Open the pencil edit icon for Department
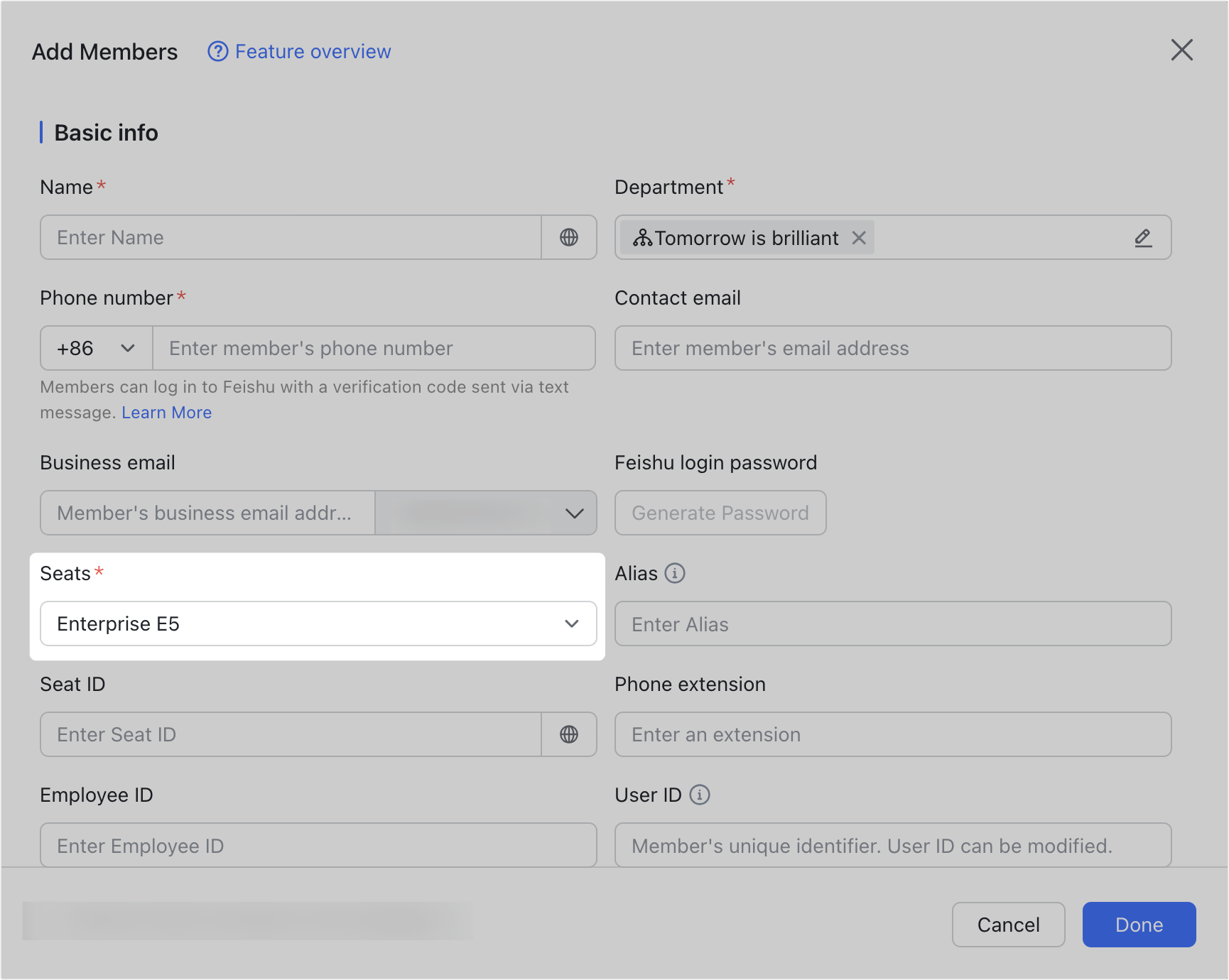The height and width of the screenshot is (980, 1229). point(1143,237)
